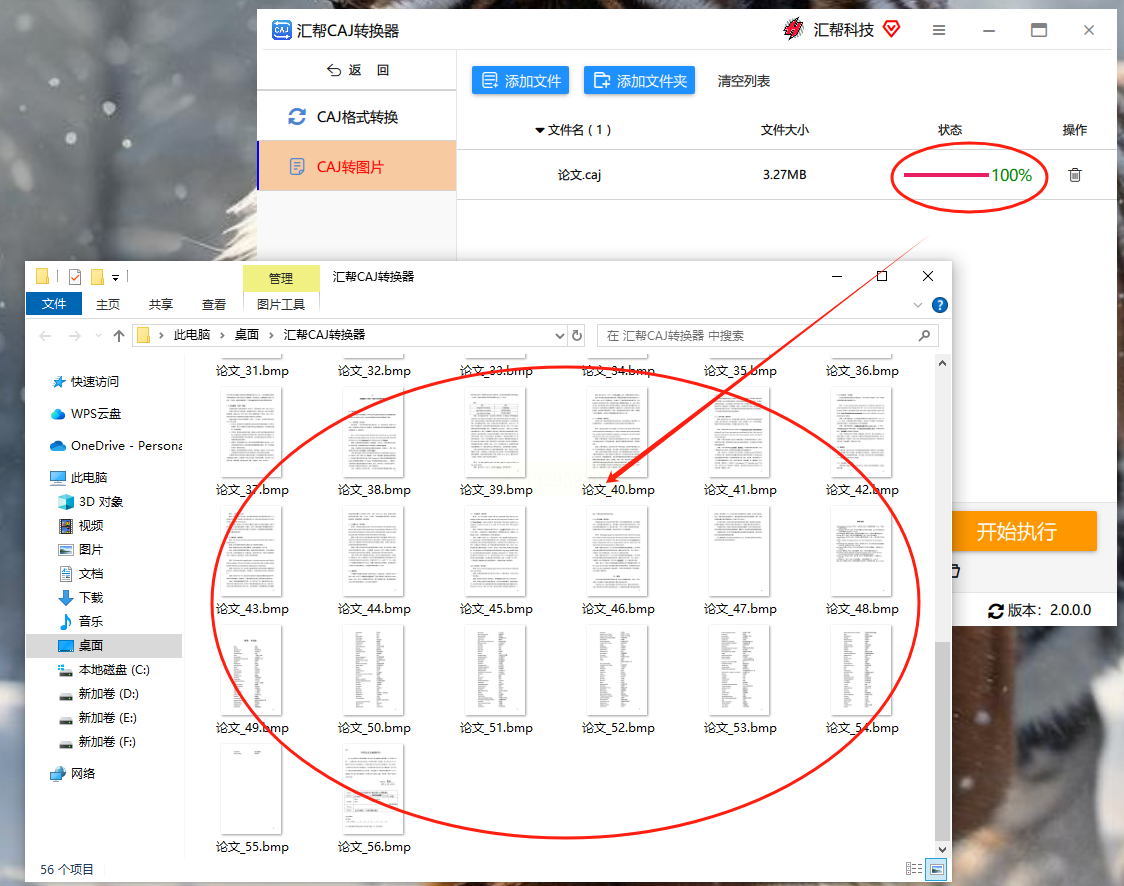This screenshot has width=1124, height=886.
Task: Delete 论文.caj from the list
Action: pyautogui.click(x=1075, y=175)
